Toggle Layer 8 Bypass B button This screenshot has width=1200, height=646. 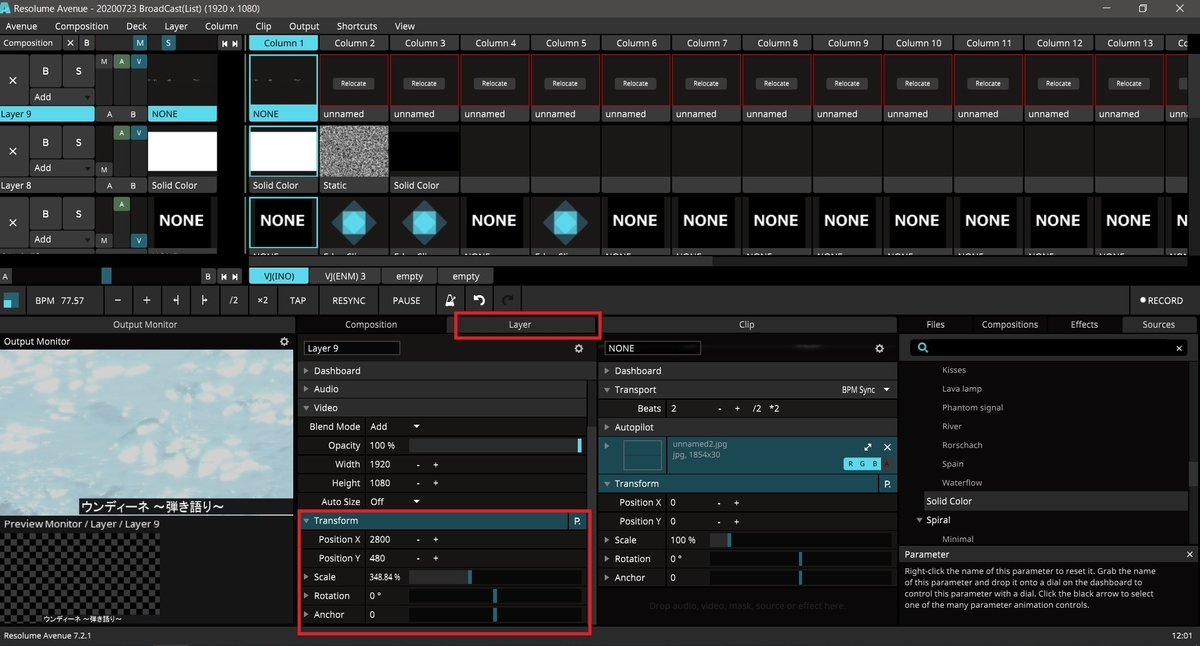pyautogui.click(x=45, y=143)
